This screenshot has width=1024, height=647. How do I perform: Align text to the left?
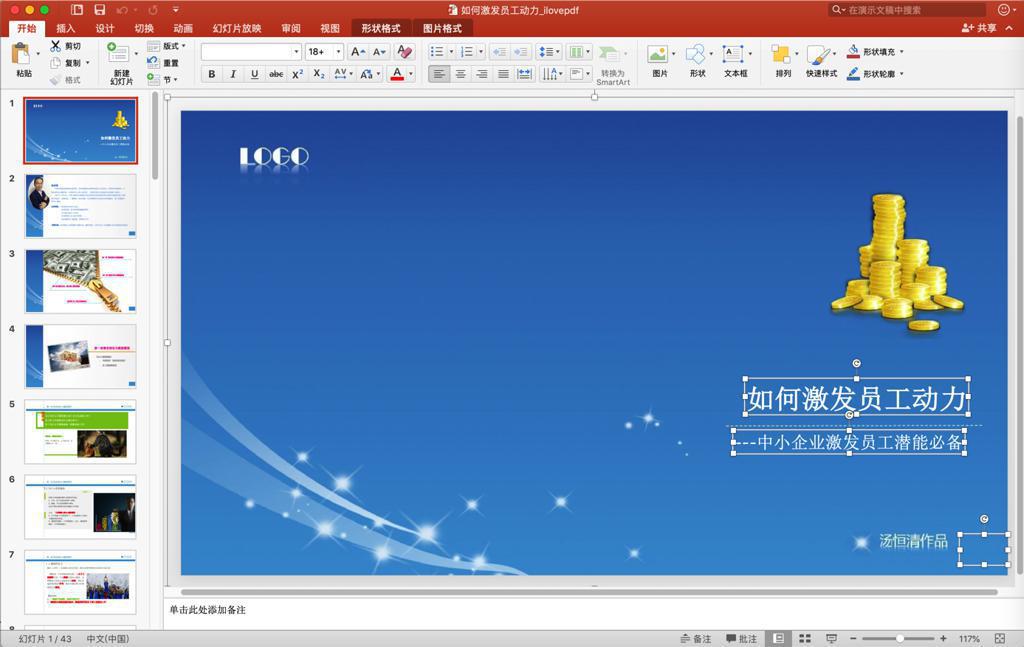(x=440, y=74)
